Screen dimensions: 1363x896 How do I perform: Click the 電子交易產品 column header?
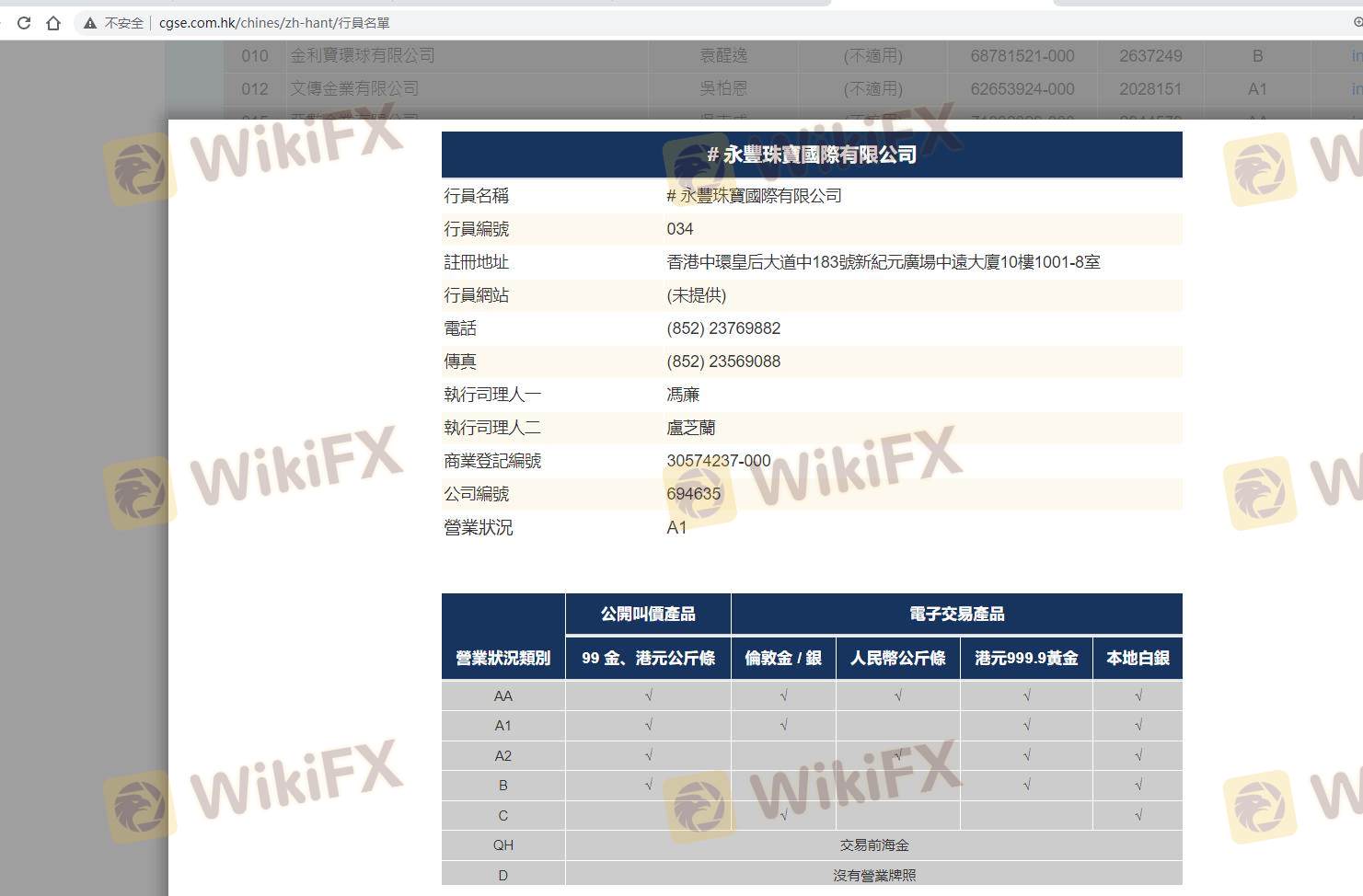point(956,614)
